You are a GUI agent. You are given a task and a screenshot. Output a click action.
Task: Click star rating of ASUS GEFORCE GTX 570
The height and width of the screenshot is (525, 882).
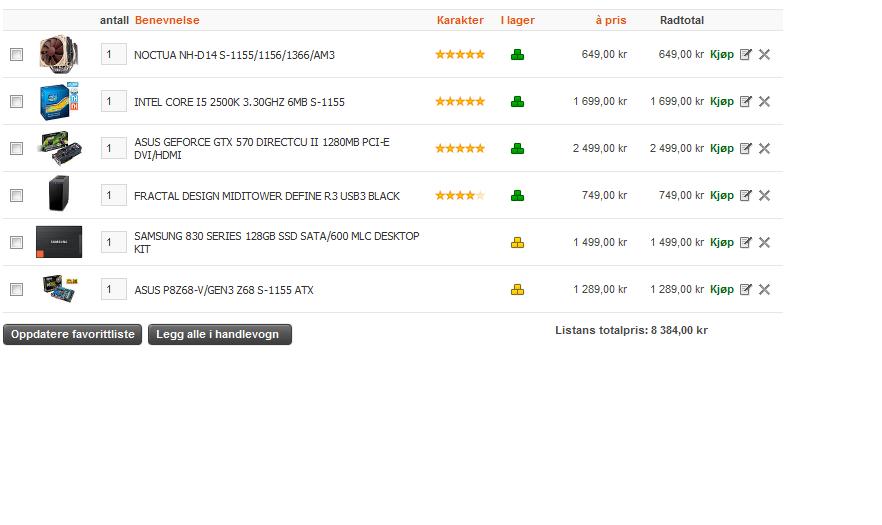[460, 149]
